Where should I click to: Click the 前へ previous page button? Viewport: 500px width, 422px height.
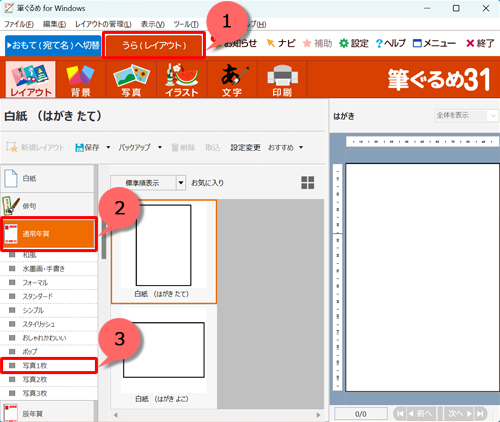[x=421, y=414]
